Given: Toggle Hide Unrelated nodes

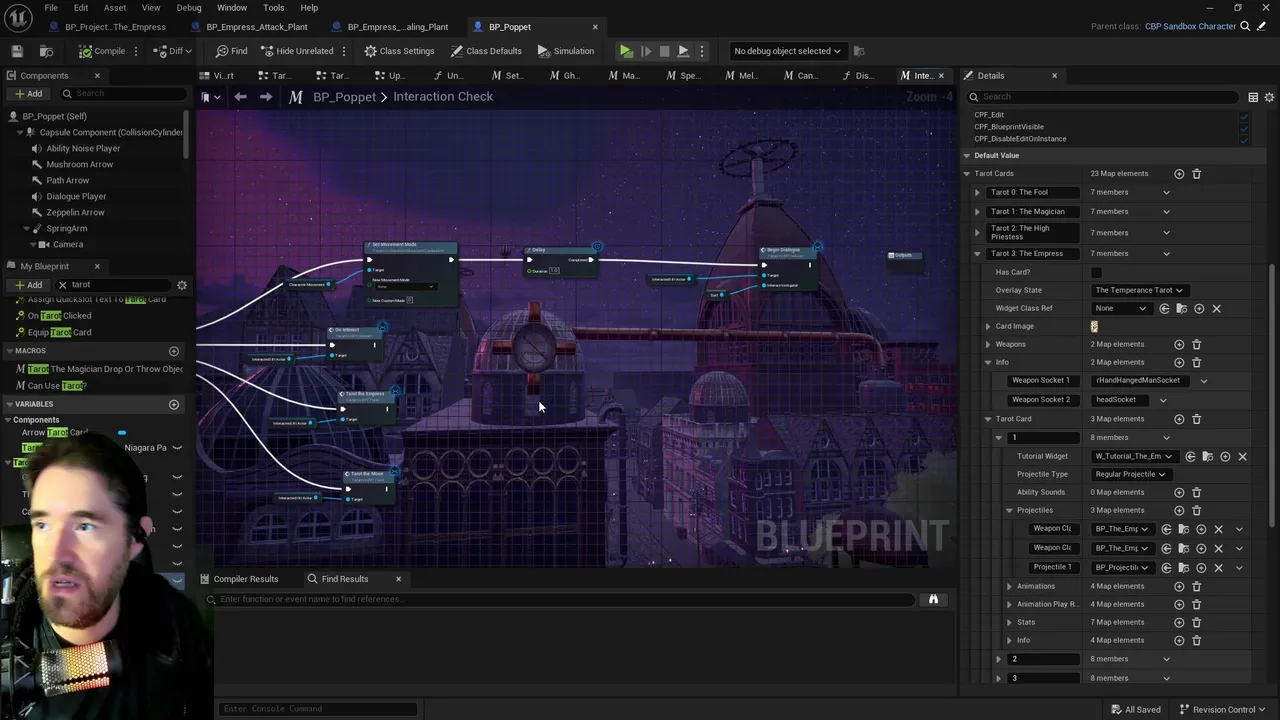Looking at the screenshot, I should pyautogui.click(x=296, y=51).
